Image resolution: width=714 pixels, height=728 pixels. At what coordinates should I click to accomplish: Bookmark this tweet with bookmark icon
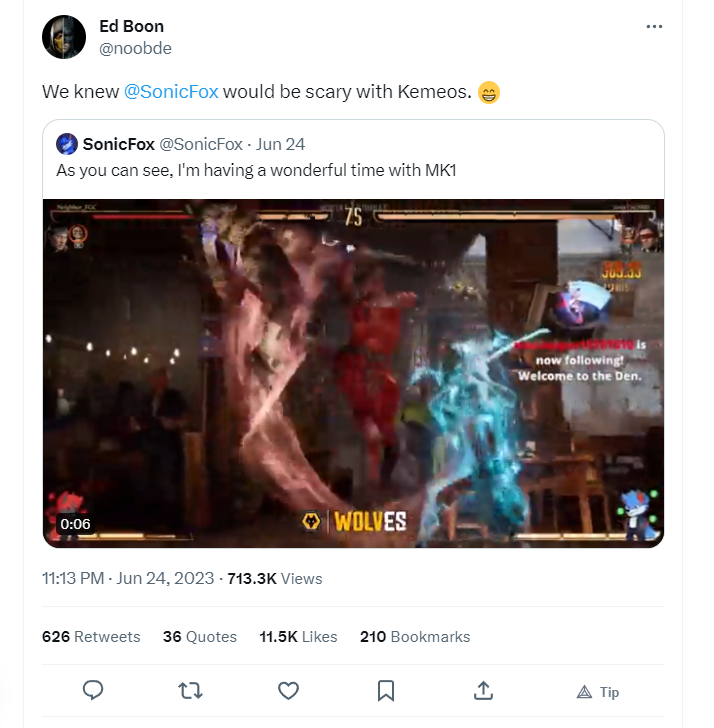coord(386,691)
